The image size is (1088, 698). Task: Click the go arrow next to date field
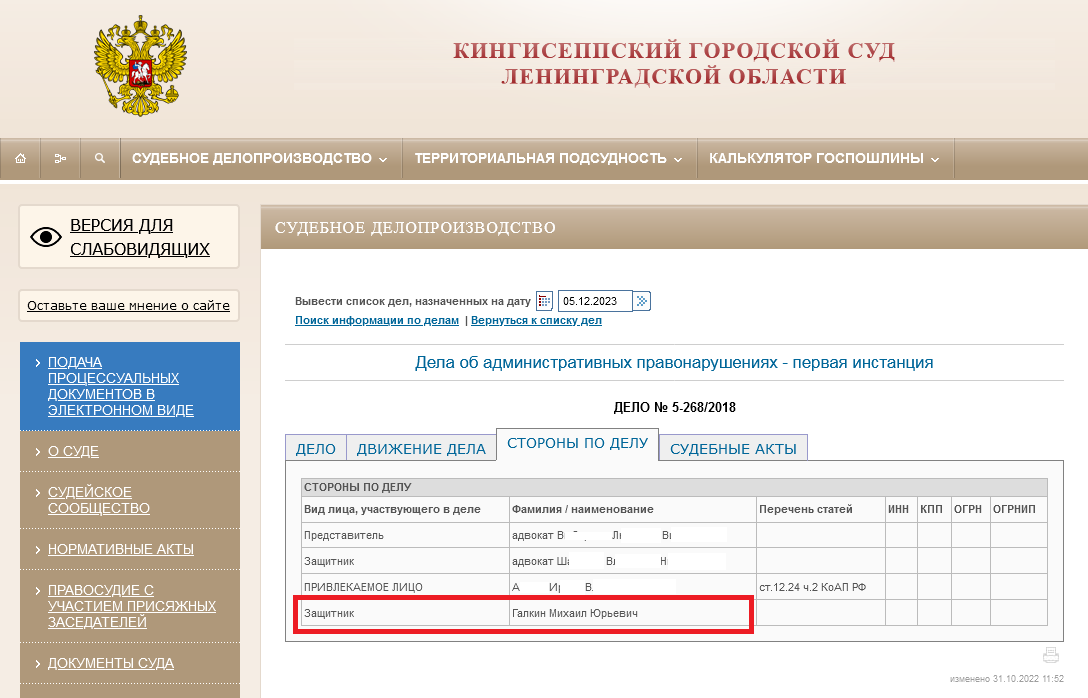click(x=643, y=301)
